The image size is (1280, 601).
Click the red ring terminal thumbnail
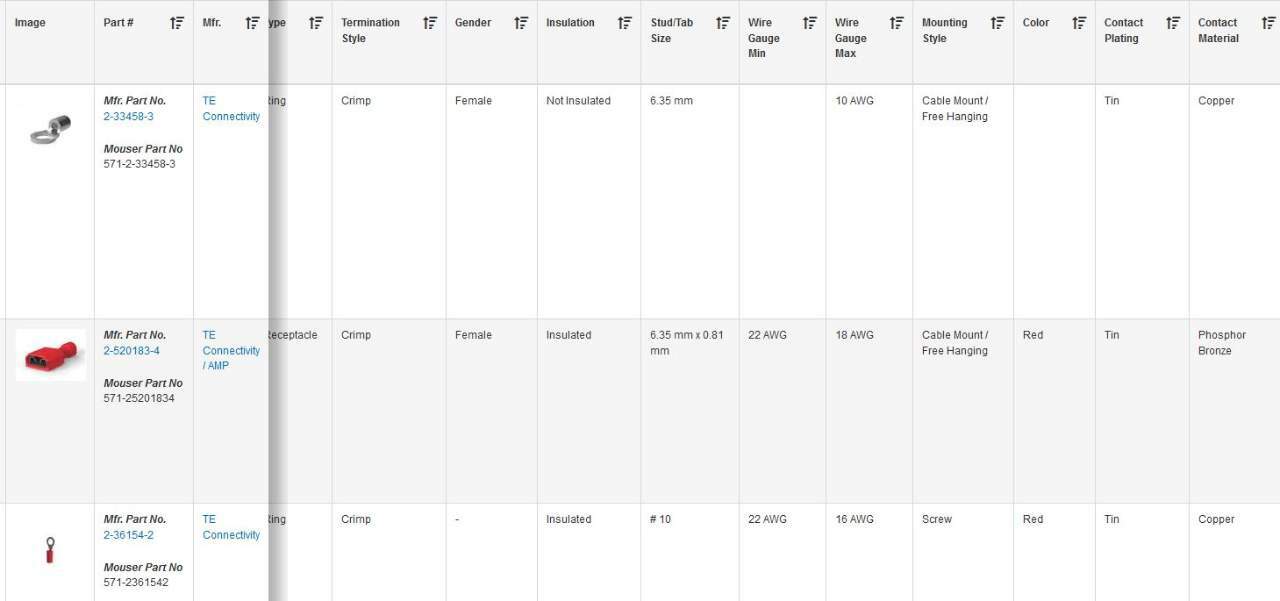[49, 550]
